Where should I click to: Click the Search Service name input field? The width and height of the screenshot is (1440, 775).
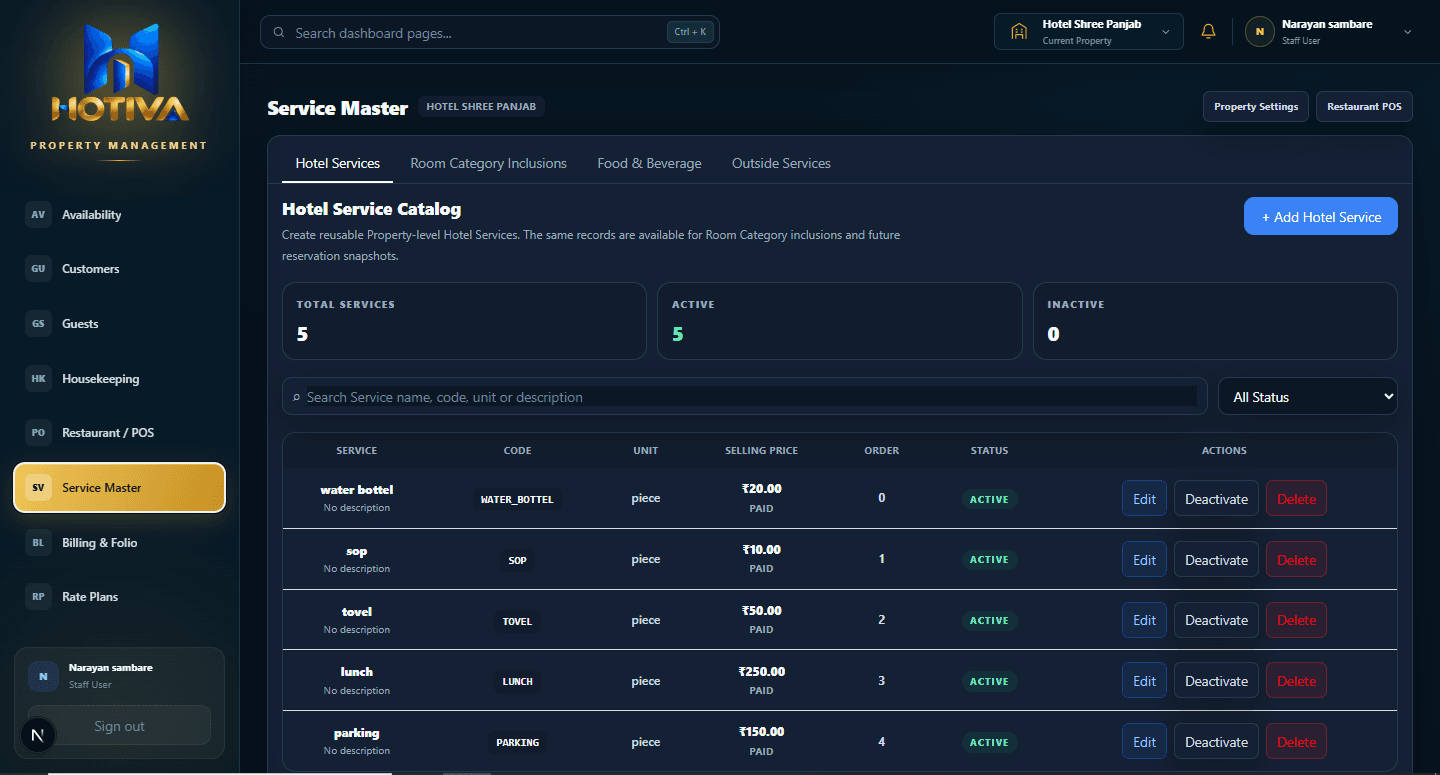pos(750,397)
